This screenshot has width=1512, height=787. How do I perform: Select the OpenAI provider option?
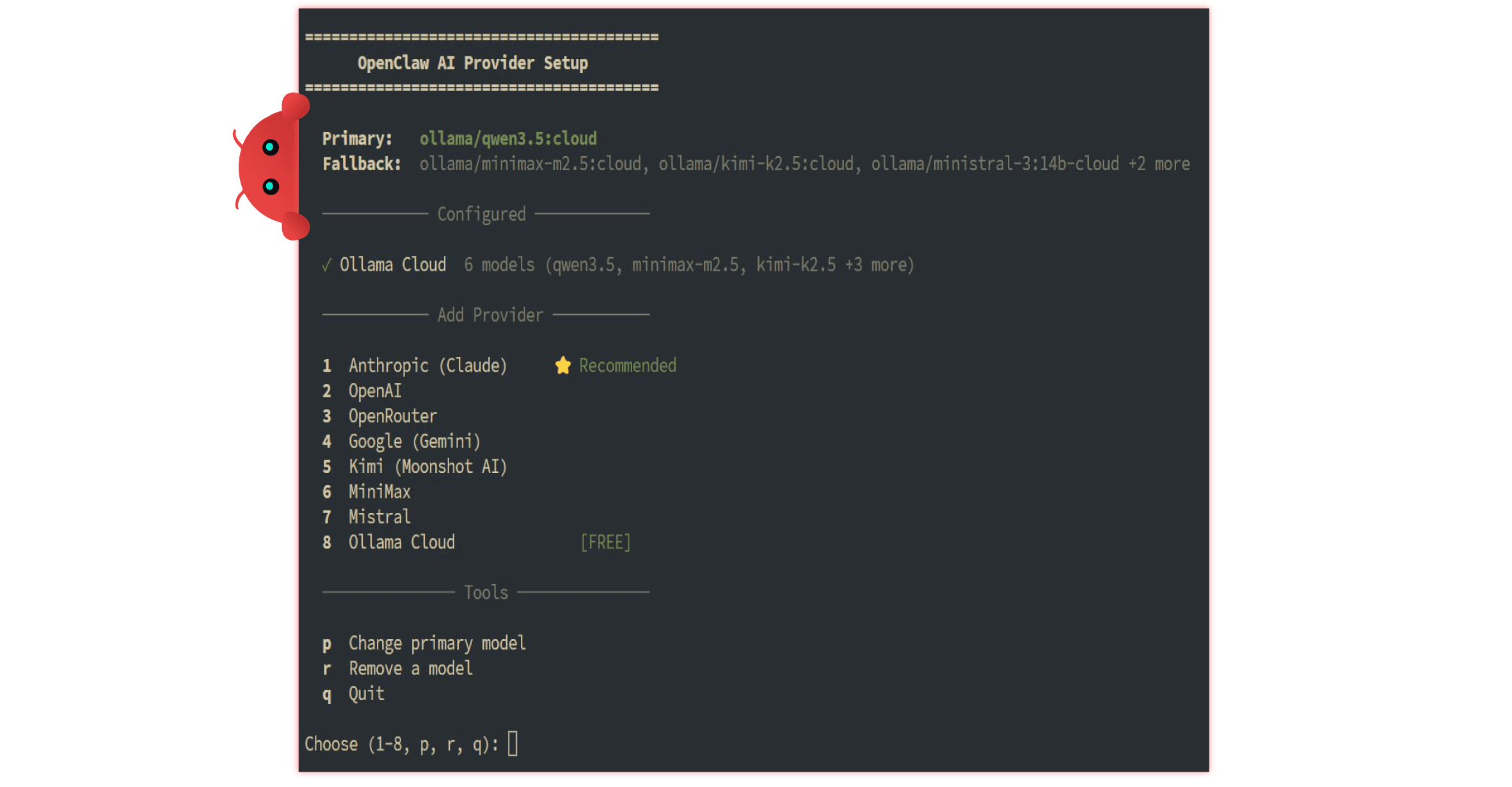375,391
